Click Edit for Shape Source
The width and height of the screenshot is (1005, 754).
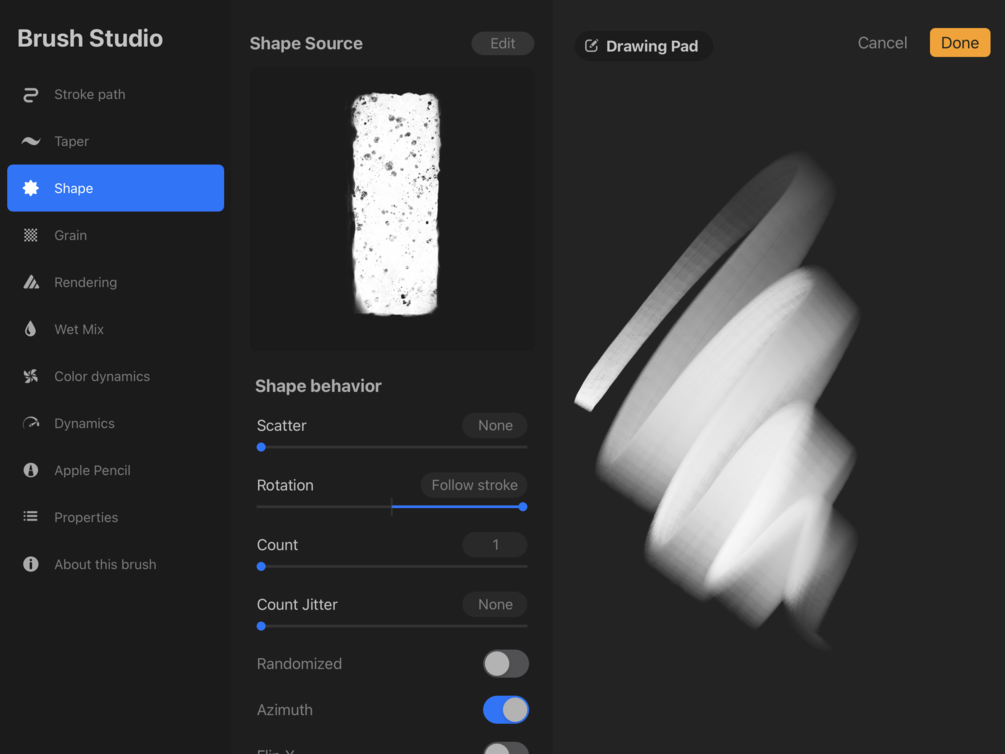pos(502,43)
